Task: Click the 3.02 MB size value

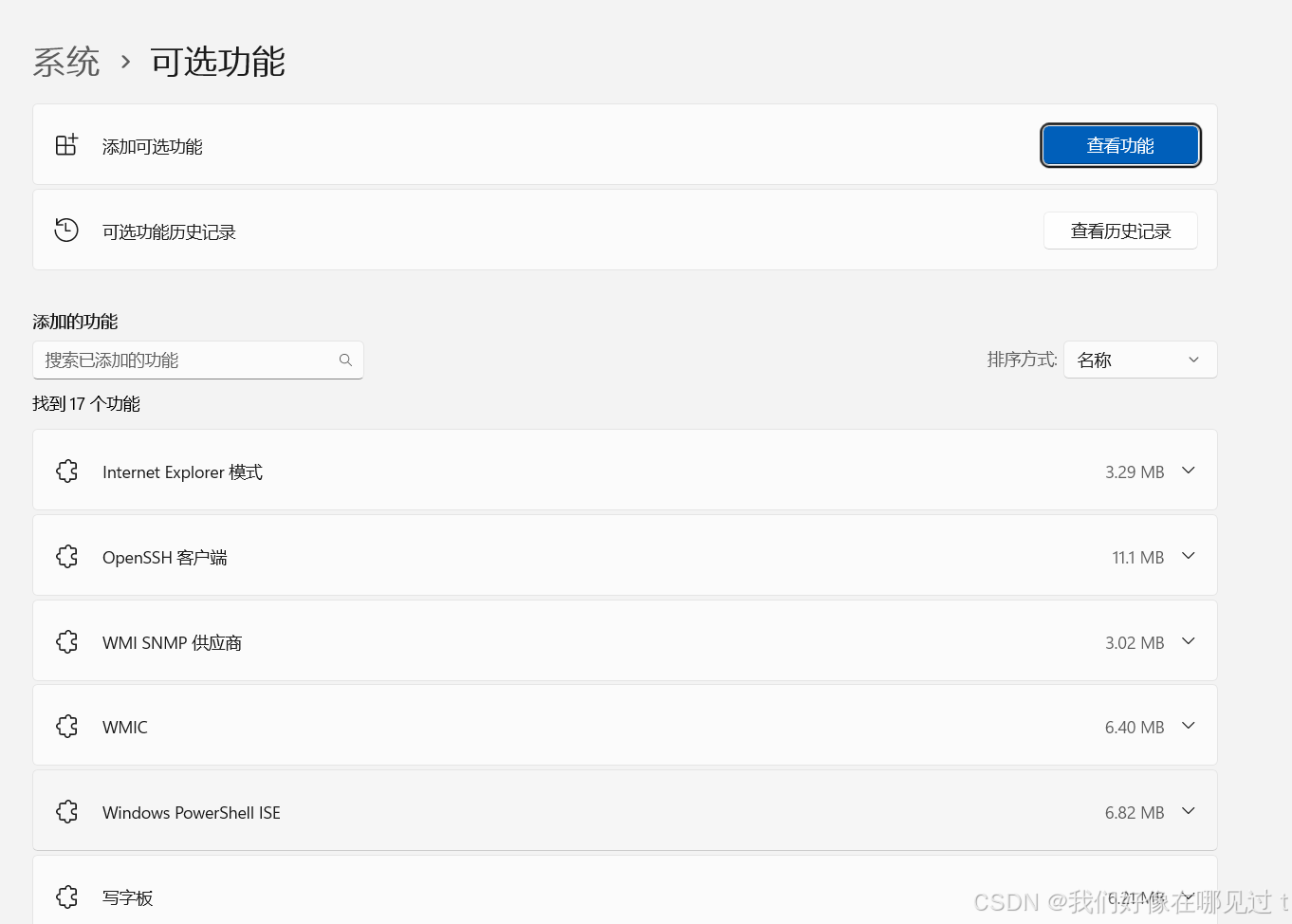Action: 1135,642
